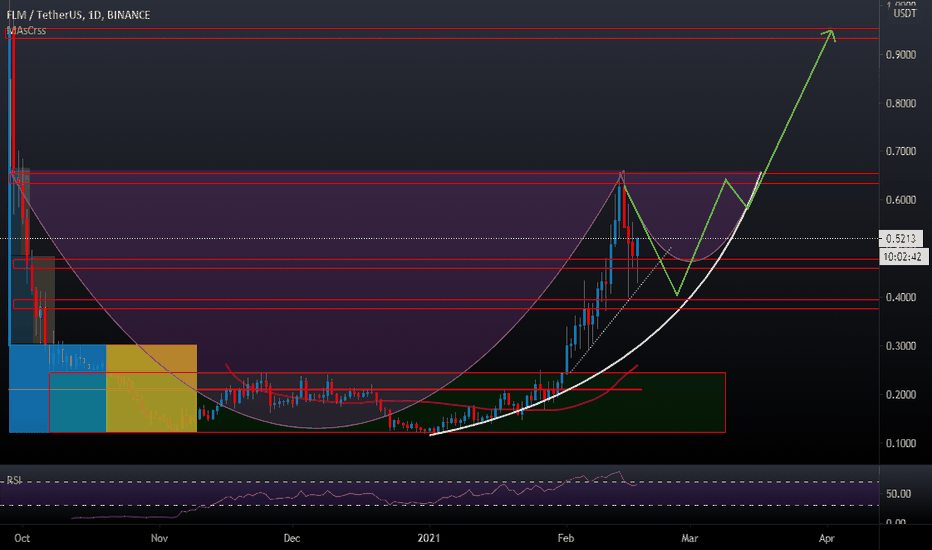Click the 0.7000 price axis label
Image resolution: width=932 pixels, height=550 pixels.
tap(900, 152)
